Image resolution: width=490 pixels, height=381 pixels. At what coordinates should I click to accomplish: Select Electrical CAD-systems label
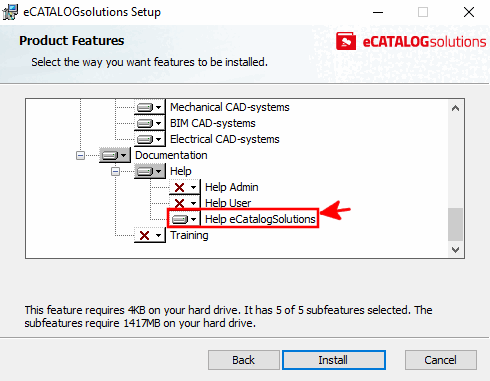pyautogui.click(x=225, y=139)
